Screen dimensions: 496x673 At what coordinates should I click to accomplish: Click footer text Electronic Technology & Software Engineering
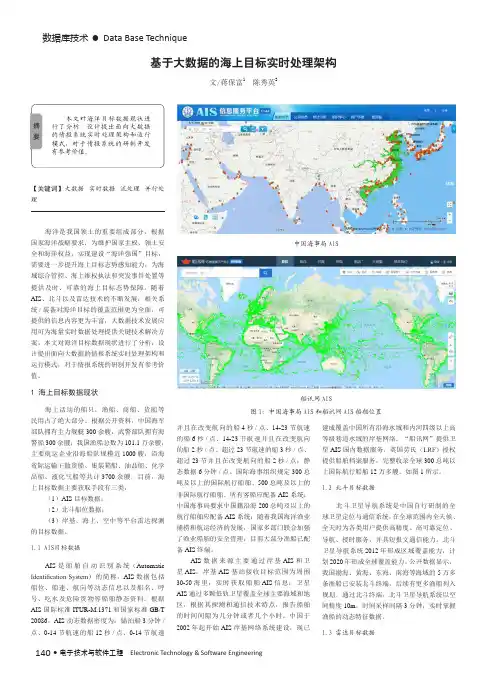pos(196,653)
